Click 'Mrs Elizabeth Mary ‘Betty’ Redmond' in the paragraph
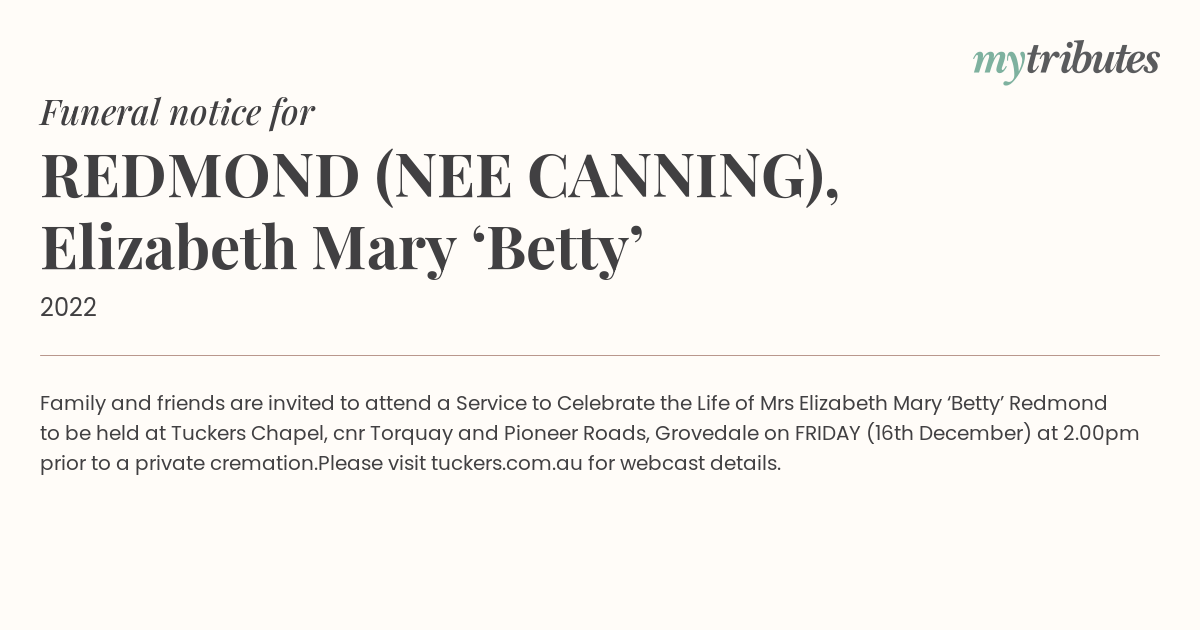Screen dimensions: 1200x630 click(933, 404)
